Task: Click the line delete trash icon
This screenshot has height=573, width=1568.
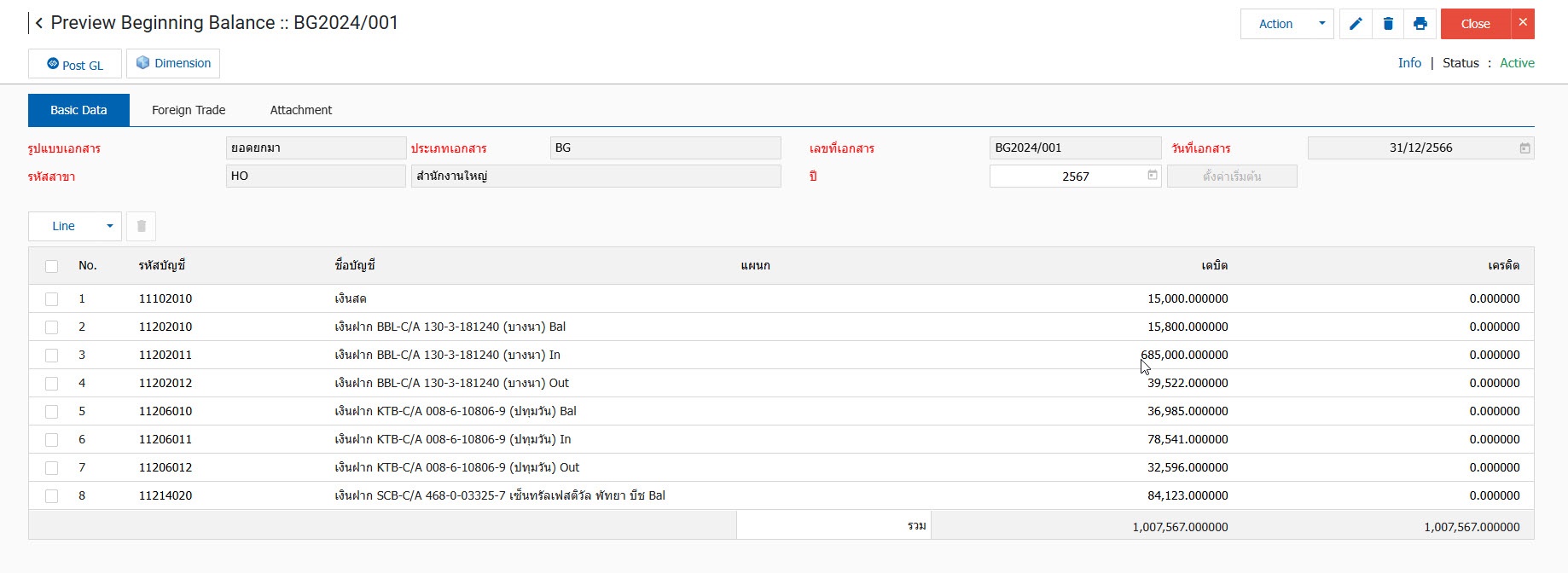Action: tap(142, 226)
